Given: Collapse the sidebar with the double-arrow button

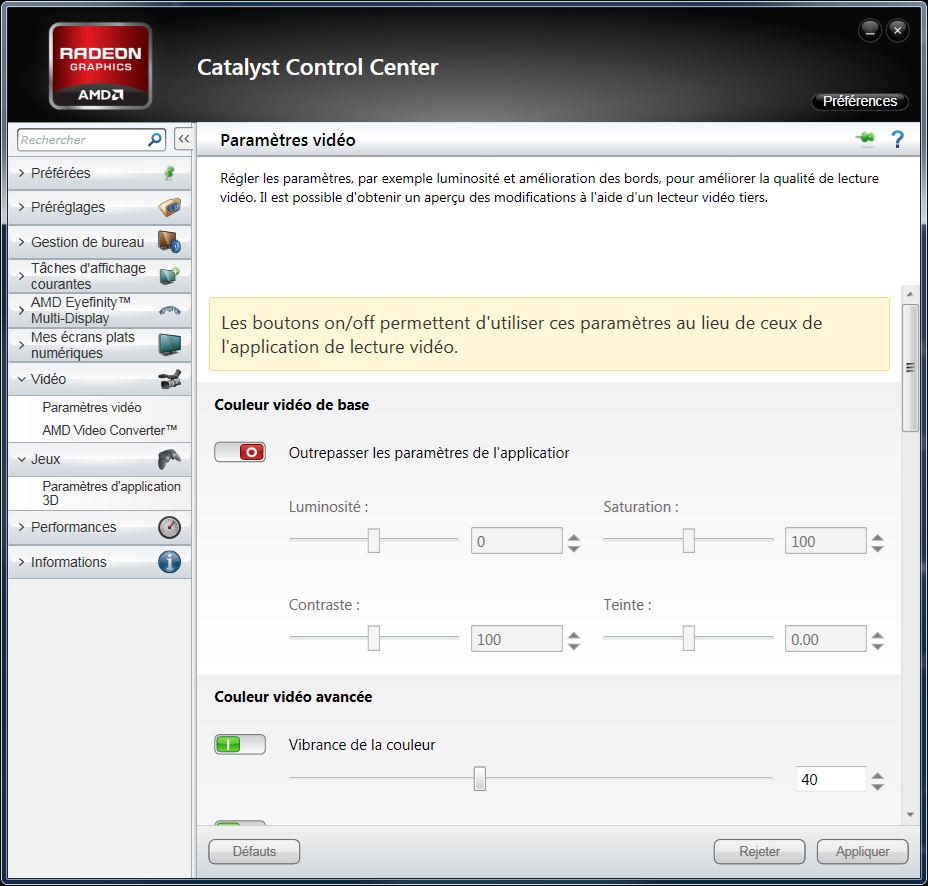Looking at the screenshot, I should tap(183, 139).
